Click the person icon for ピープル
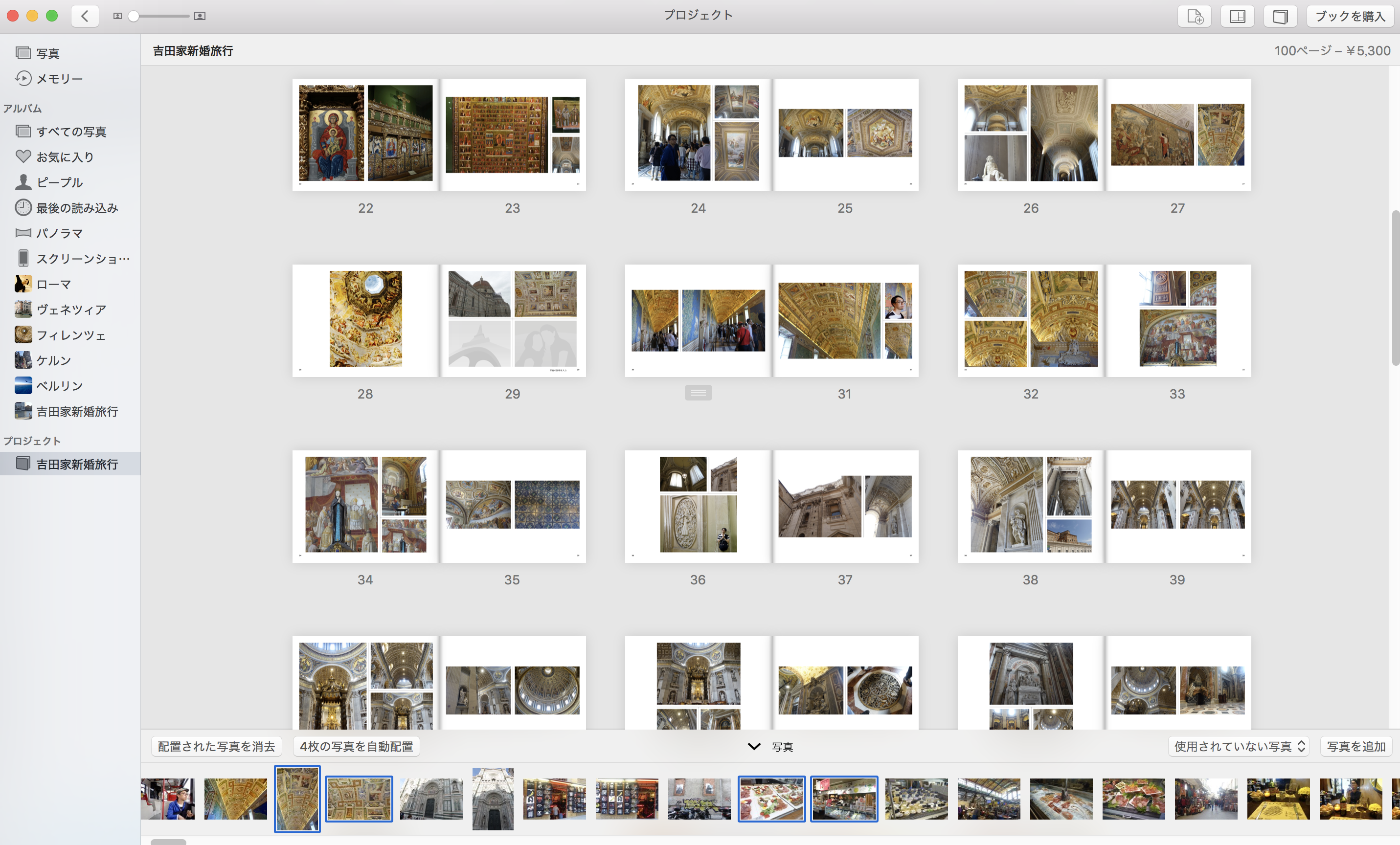The height and width of the screenshot is (845, 1400). 23,182
